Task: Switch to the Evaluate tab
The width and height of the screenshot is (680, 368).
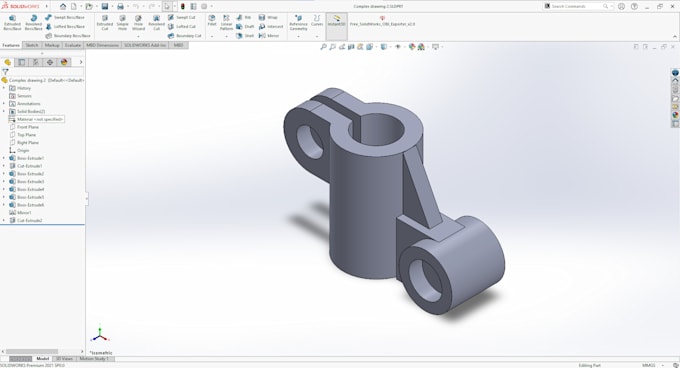Action: pos(73,45)
